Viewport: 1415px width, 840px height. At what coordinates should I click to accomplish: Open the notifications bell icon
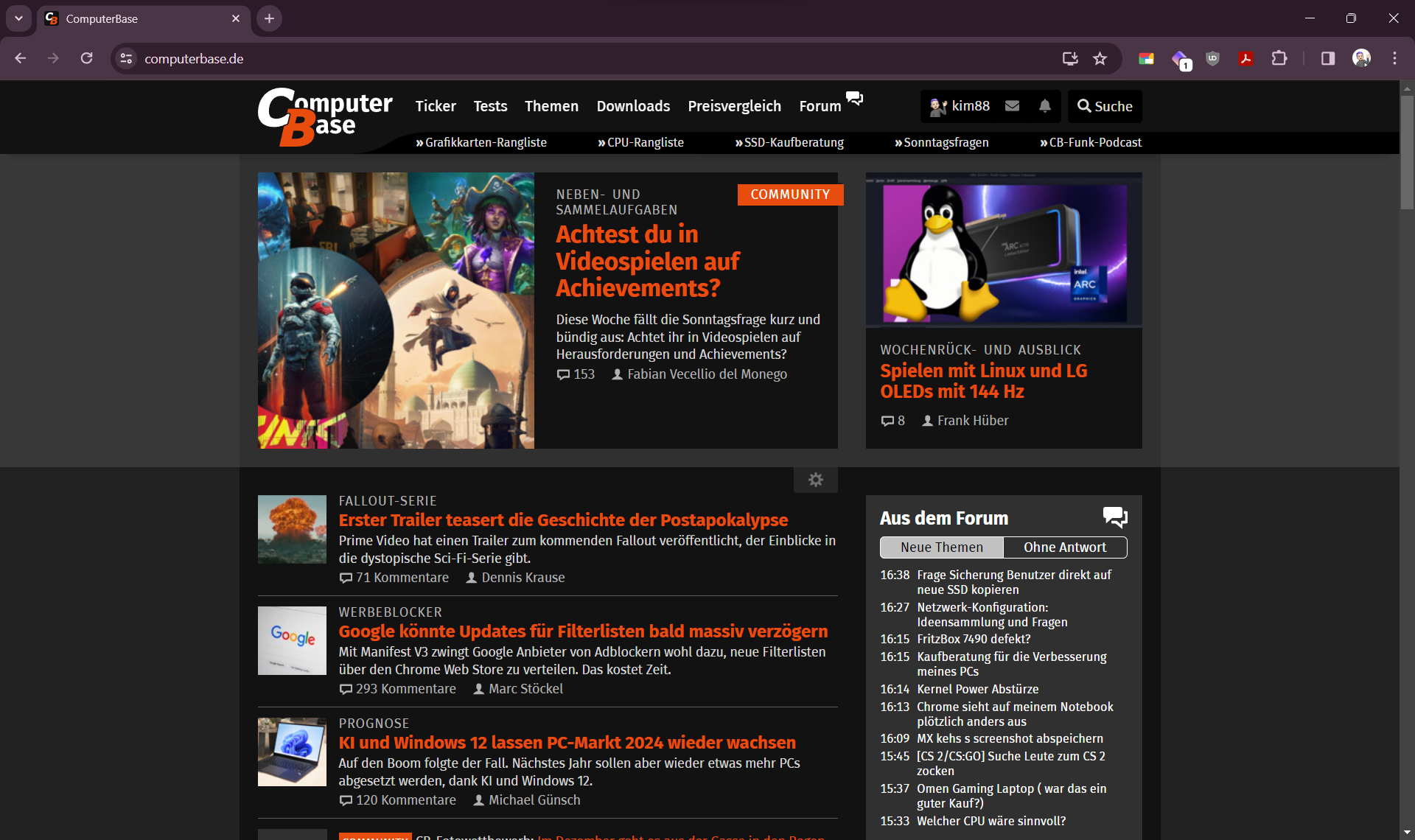click(x=1045, y=106)
